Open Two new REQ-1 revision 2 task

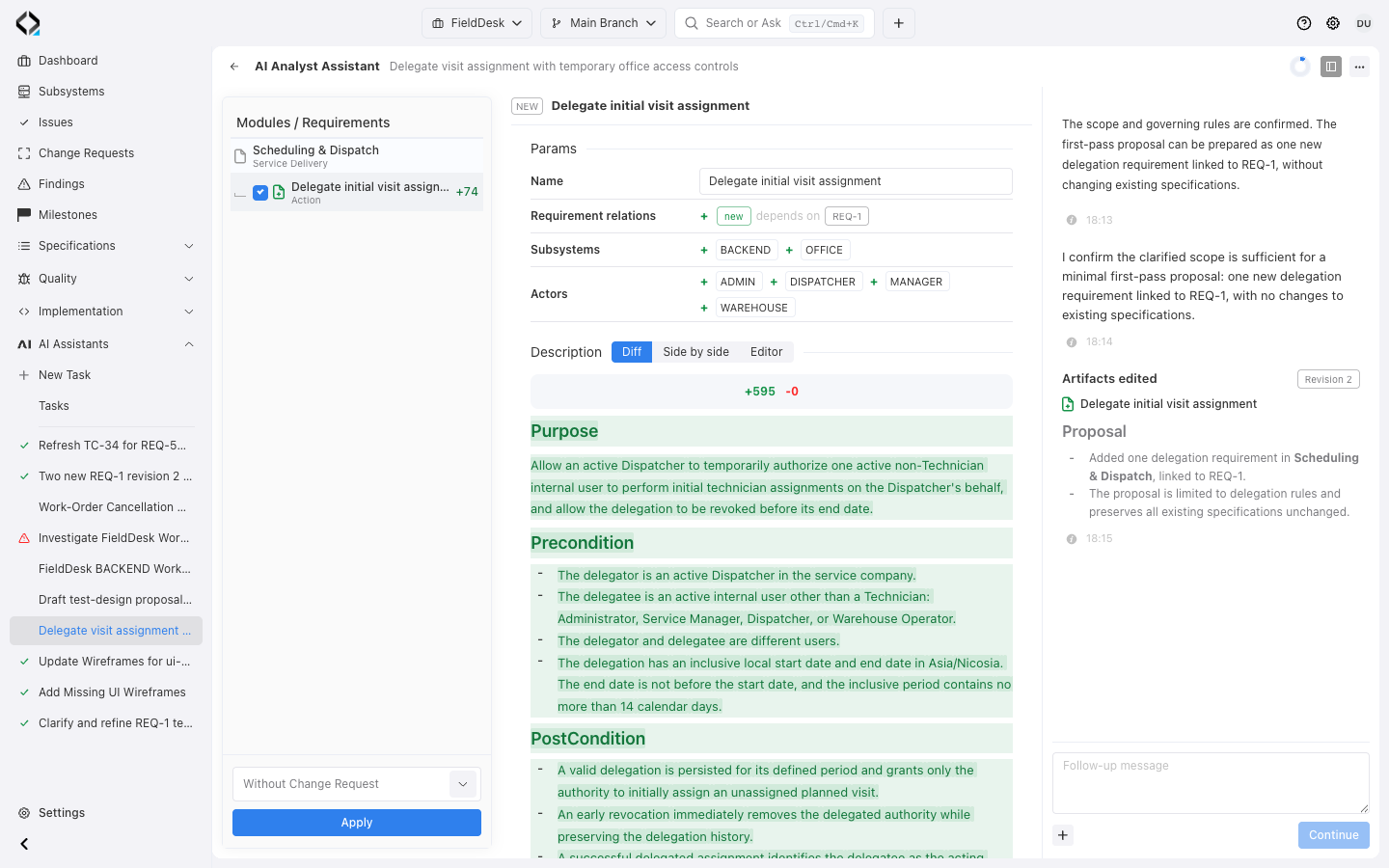106,476
